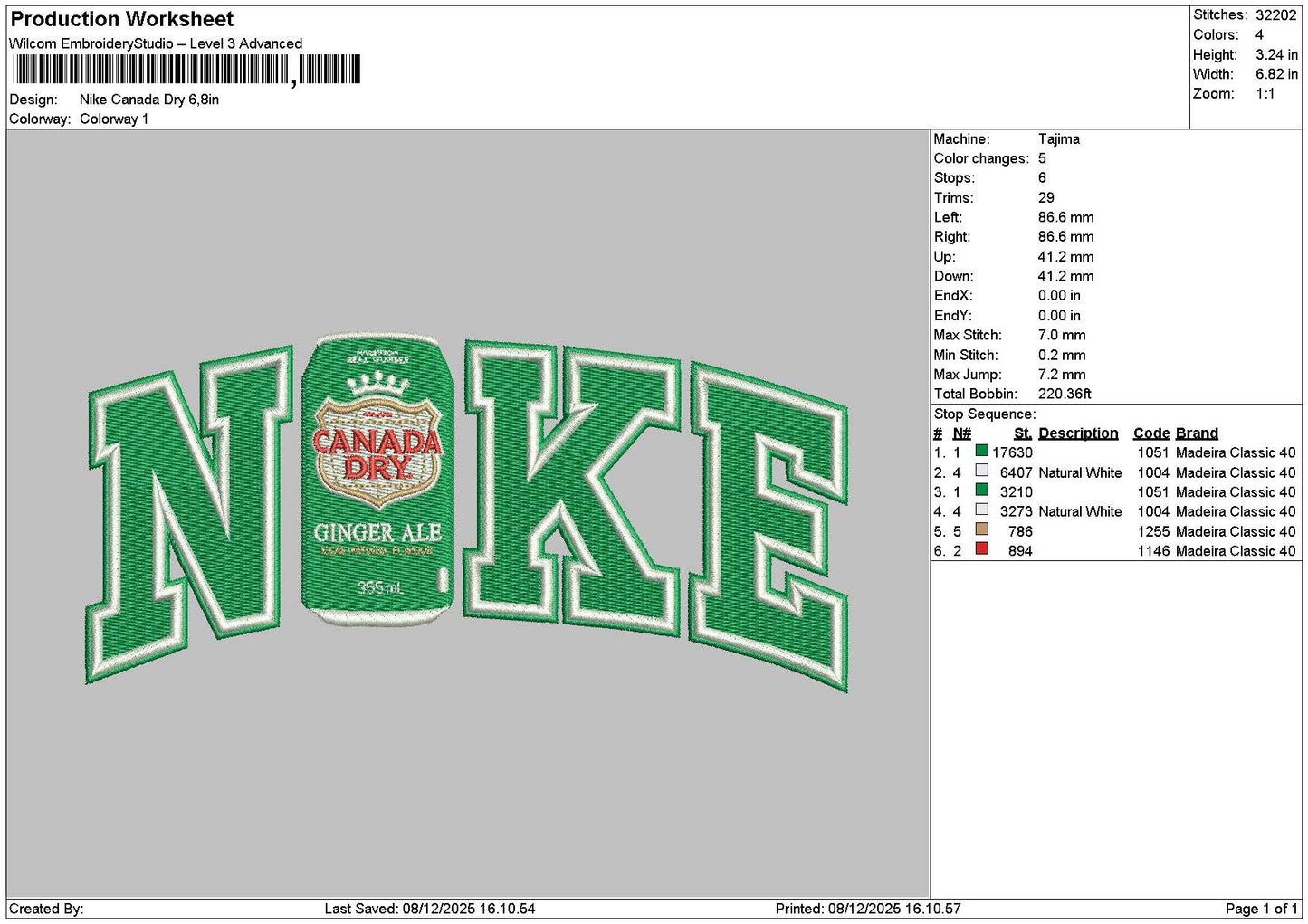Click the Zoom value 1:1

1265,94
